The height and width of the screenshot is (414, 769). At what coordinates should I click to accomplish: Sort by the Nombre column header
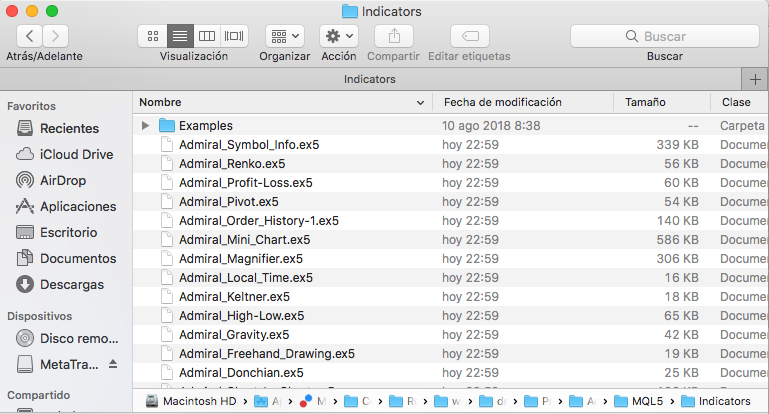coord(282,102)
